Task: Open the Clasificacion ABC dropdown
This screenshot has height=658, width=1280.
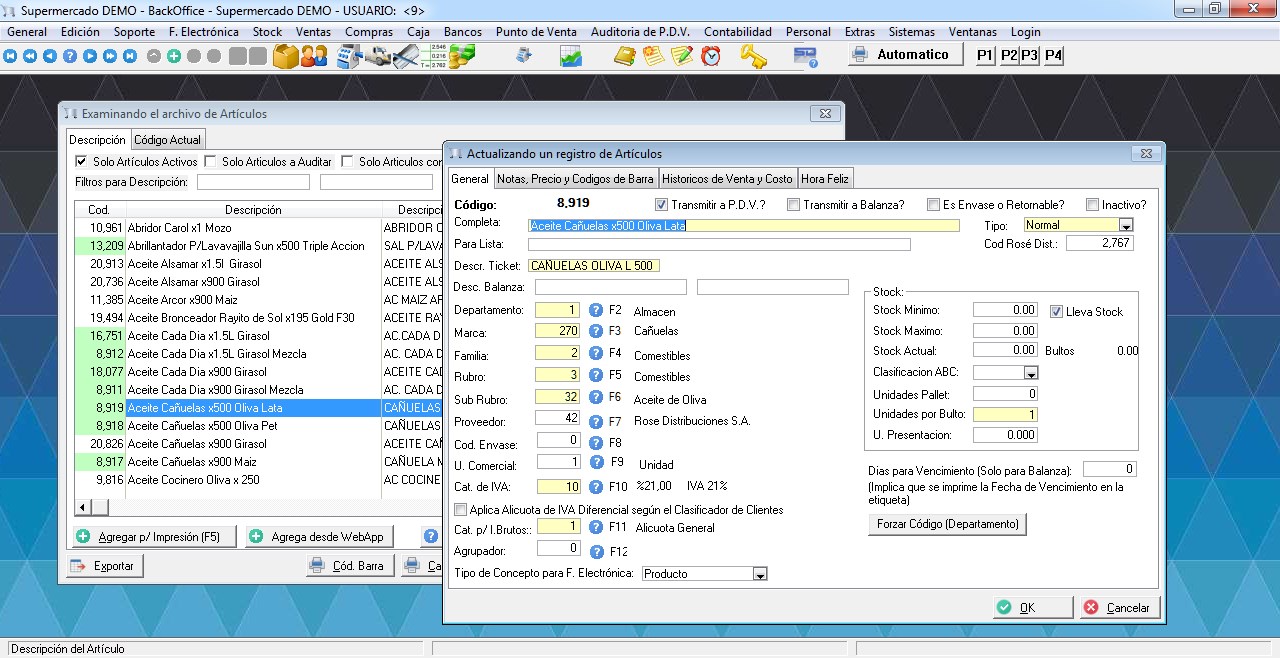Action: coord(1031,373)
